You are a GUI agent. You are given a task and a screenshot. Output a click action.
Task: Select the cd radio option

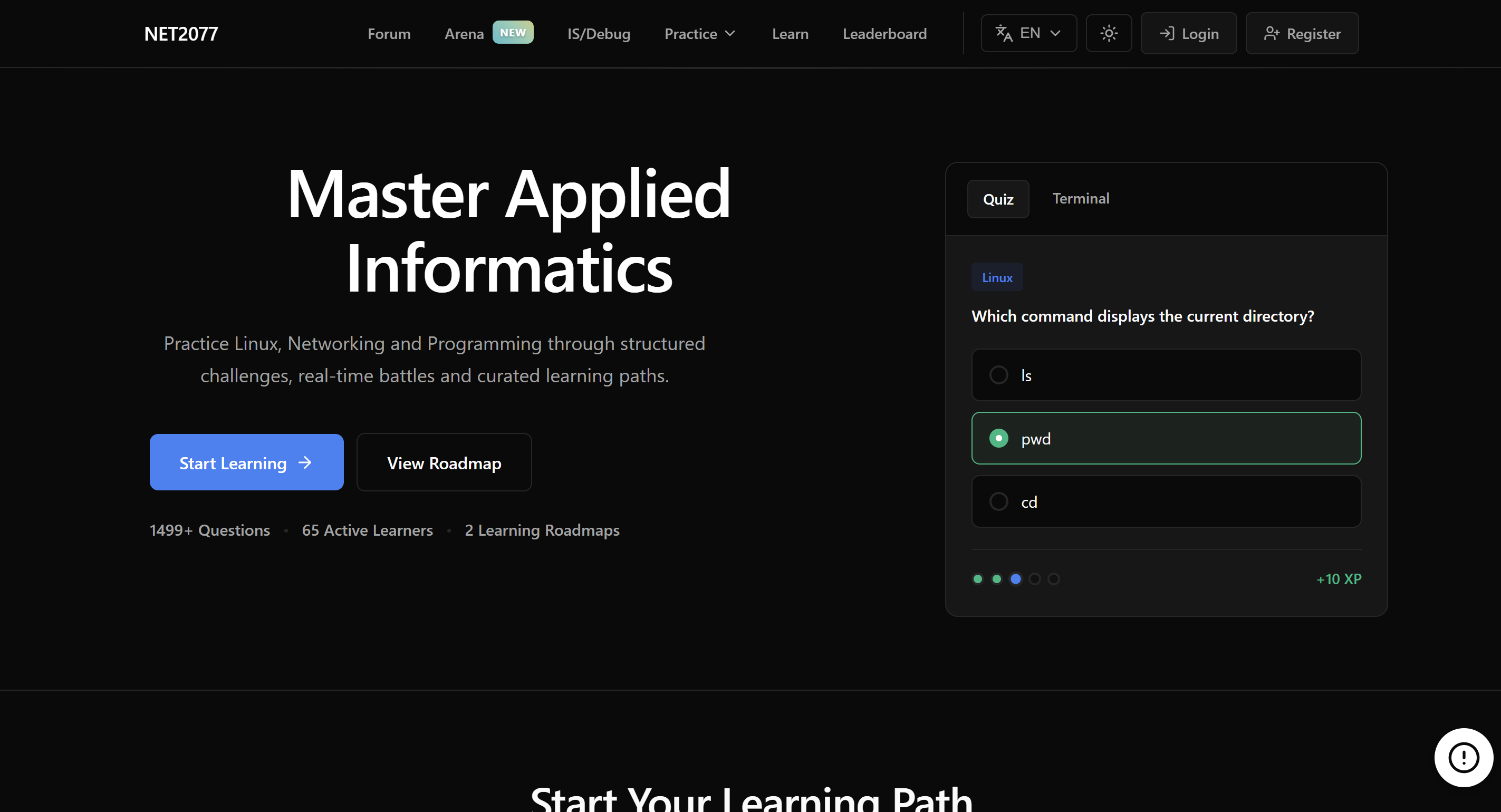tap(999, 501)
